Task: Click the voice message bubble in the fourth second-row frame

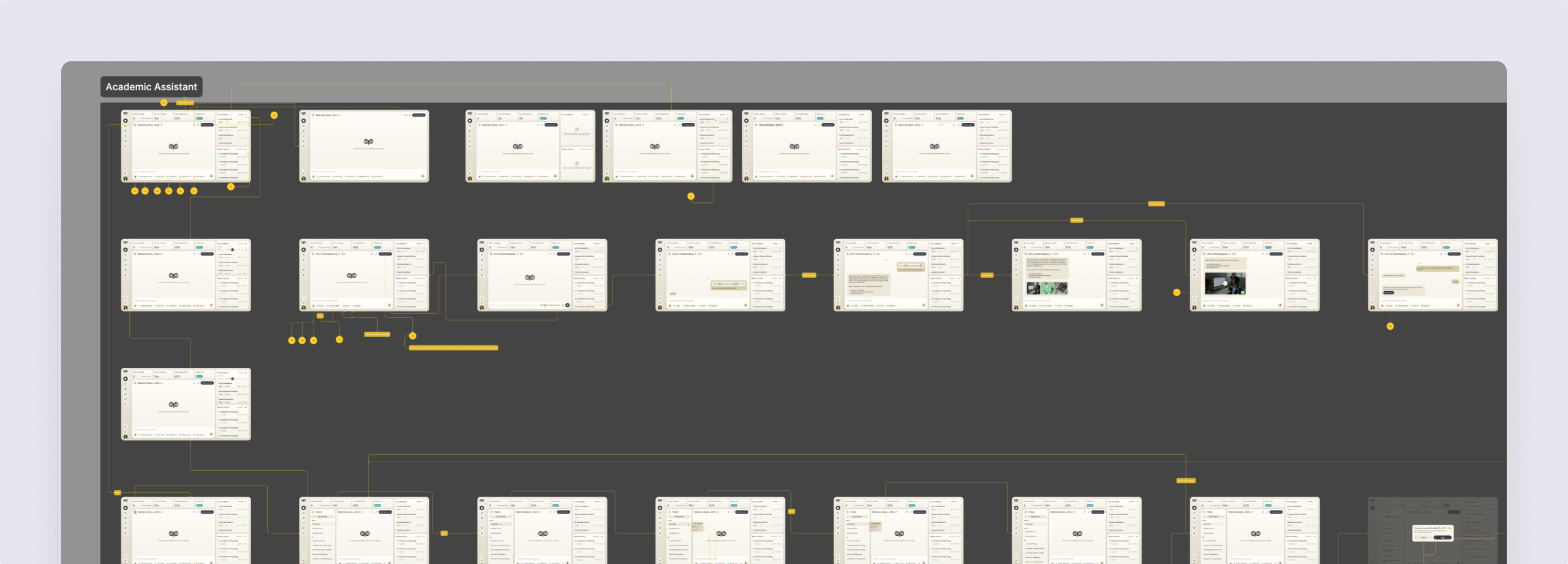Action: [729, 285]
